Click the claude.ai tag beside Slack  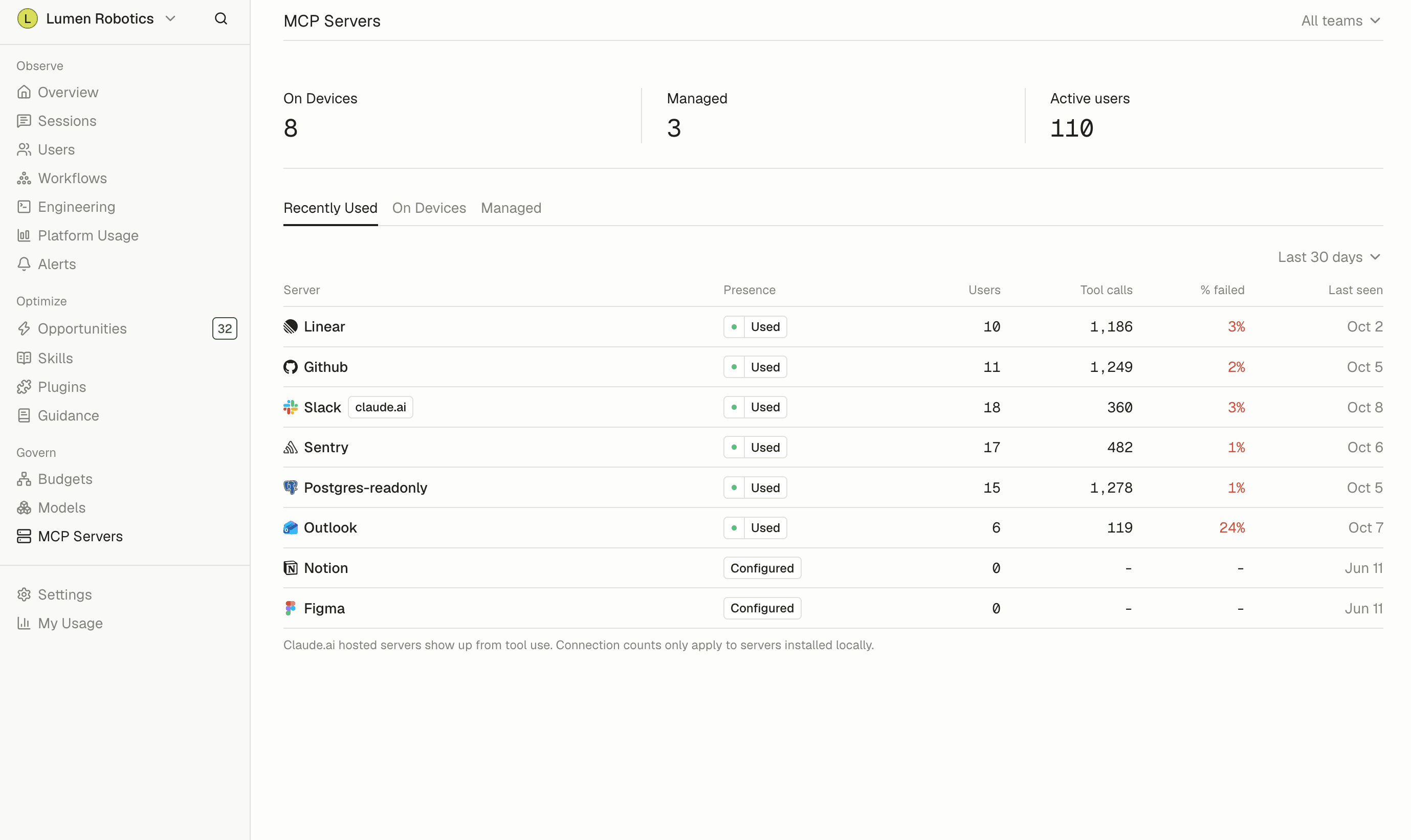pyautogui.click(x=380, y=407)
